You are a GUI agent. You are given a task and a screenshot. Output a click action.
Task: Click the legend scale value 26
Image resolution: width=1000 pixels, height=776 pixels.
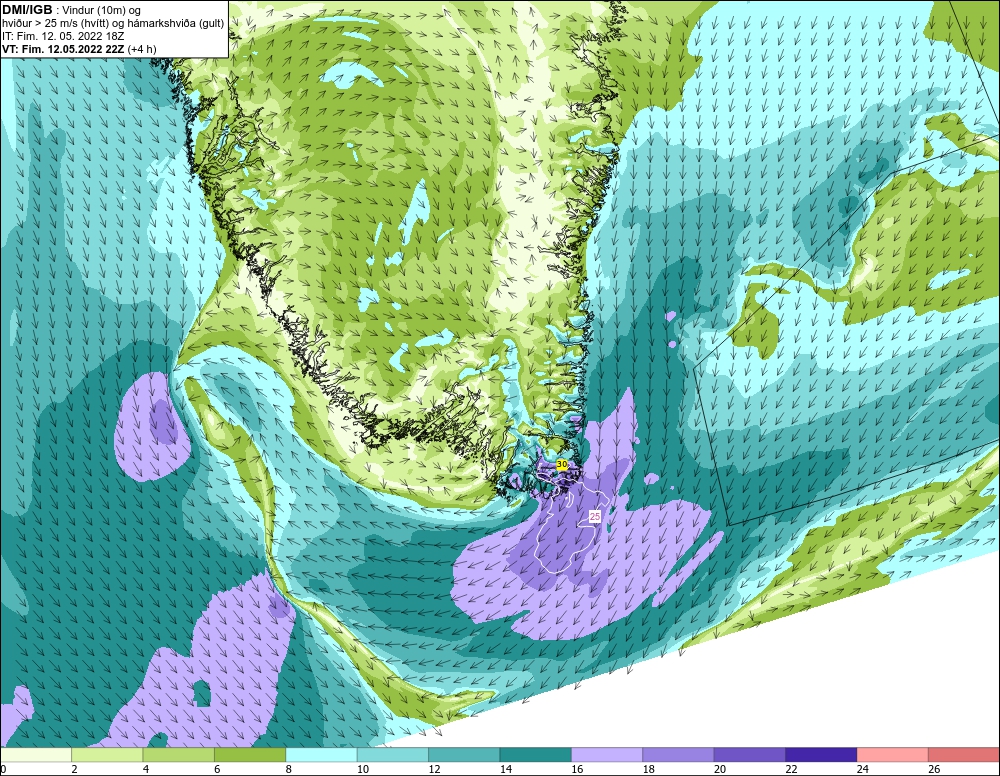coord(934,769)
